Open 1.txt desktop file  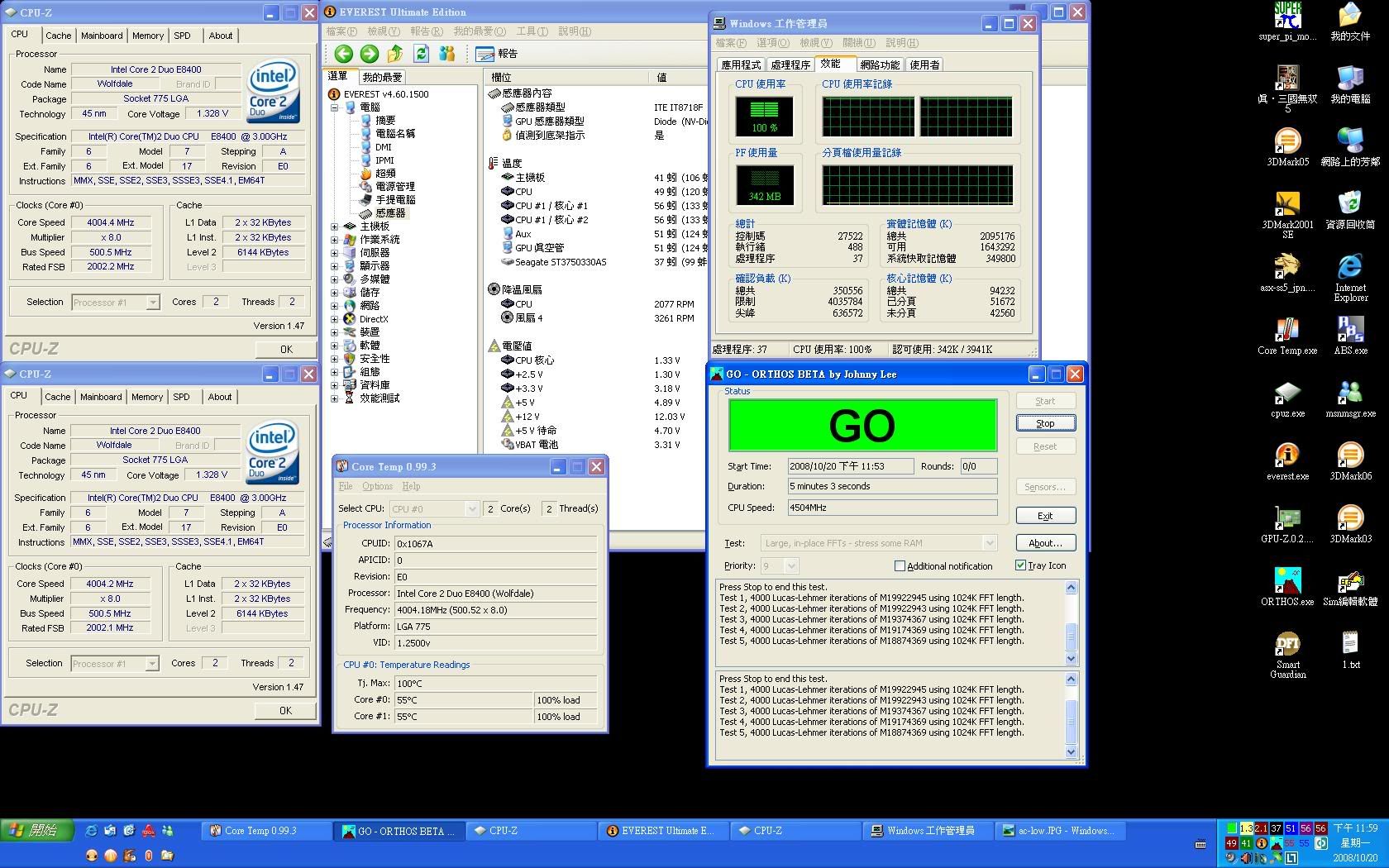(x=1350, y=650)
